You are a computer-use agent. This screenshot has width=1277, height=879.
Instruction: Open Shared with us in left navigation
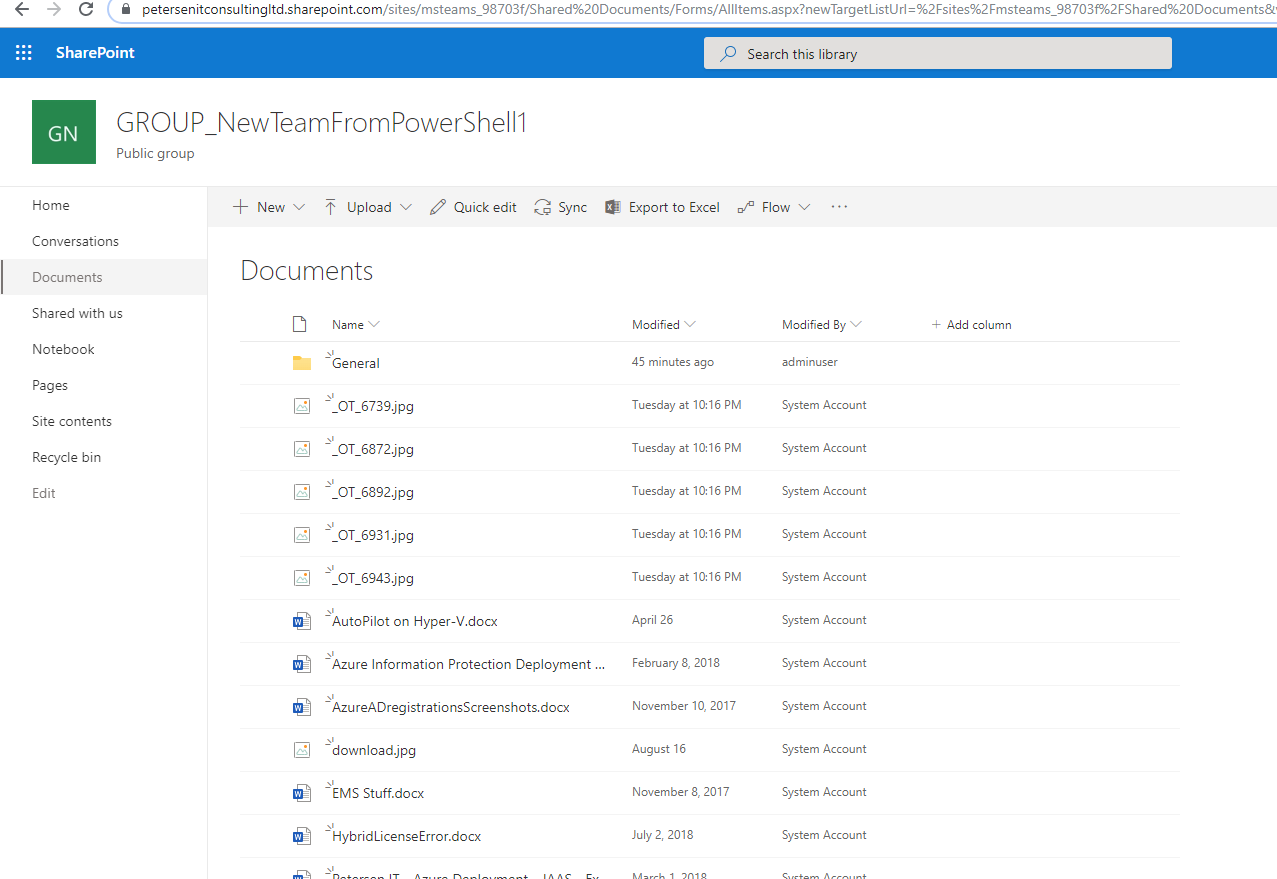77,313
